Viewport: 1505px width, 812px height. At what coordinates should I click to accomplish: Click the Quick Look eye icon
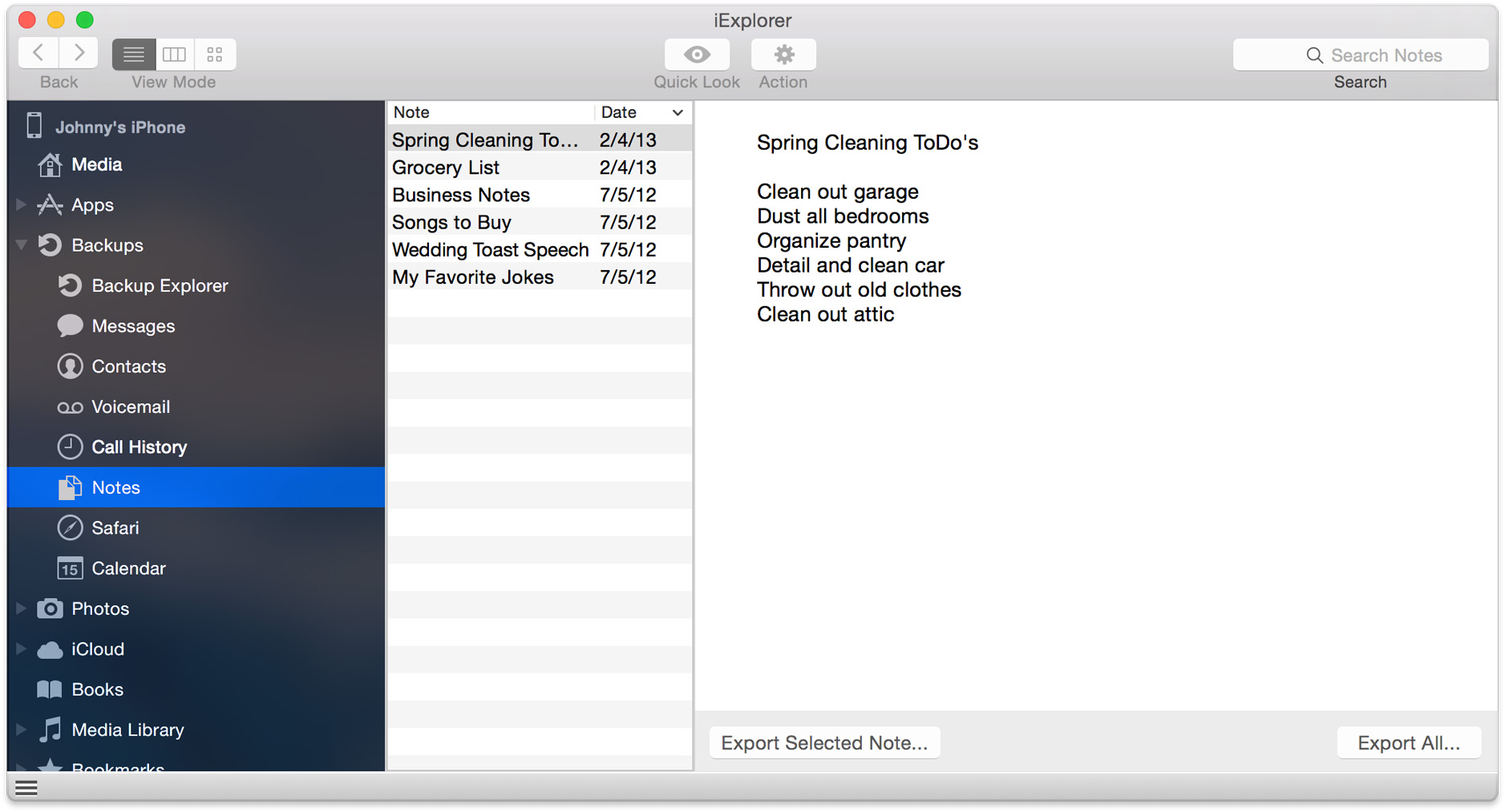(697, 55)
